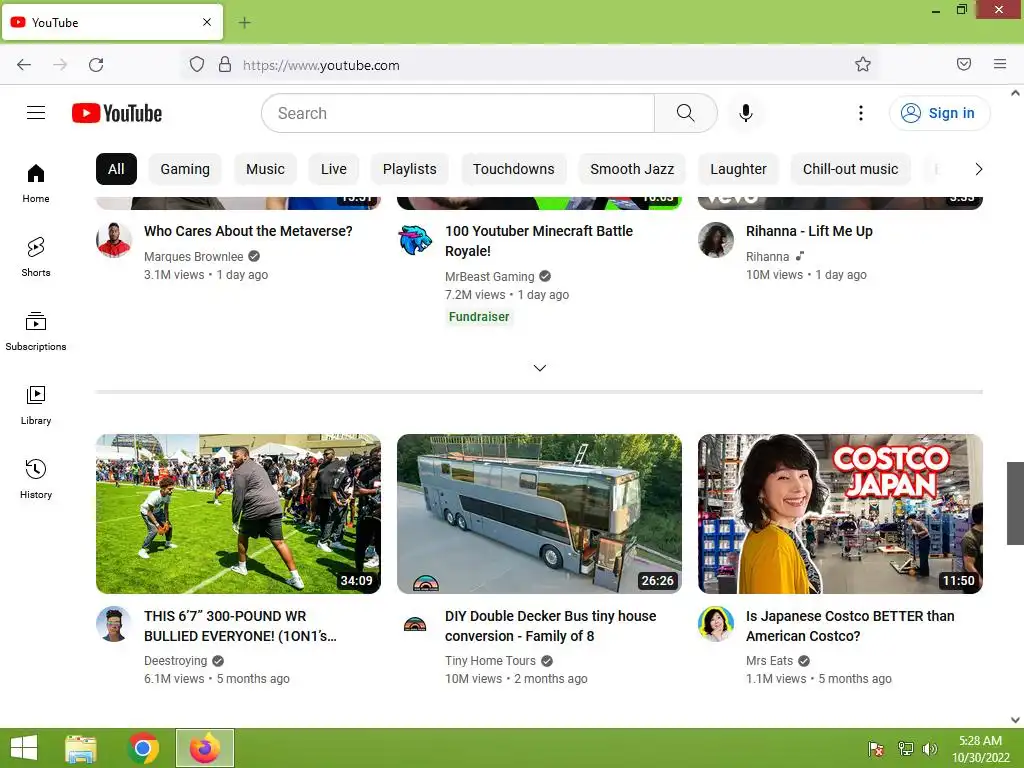Click the YouTube search input field
The width and height of the screenshot is (1024, 768).
[458, 113]
